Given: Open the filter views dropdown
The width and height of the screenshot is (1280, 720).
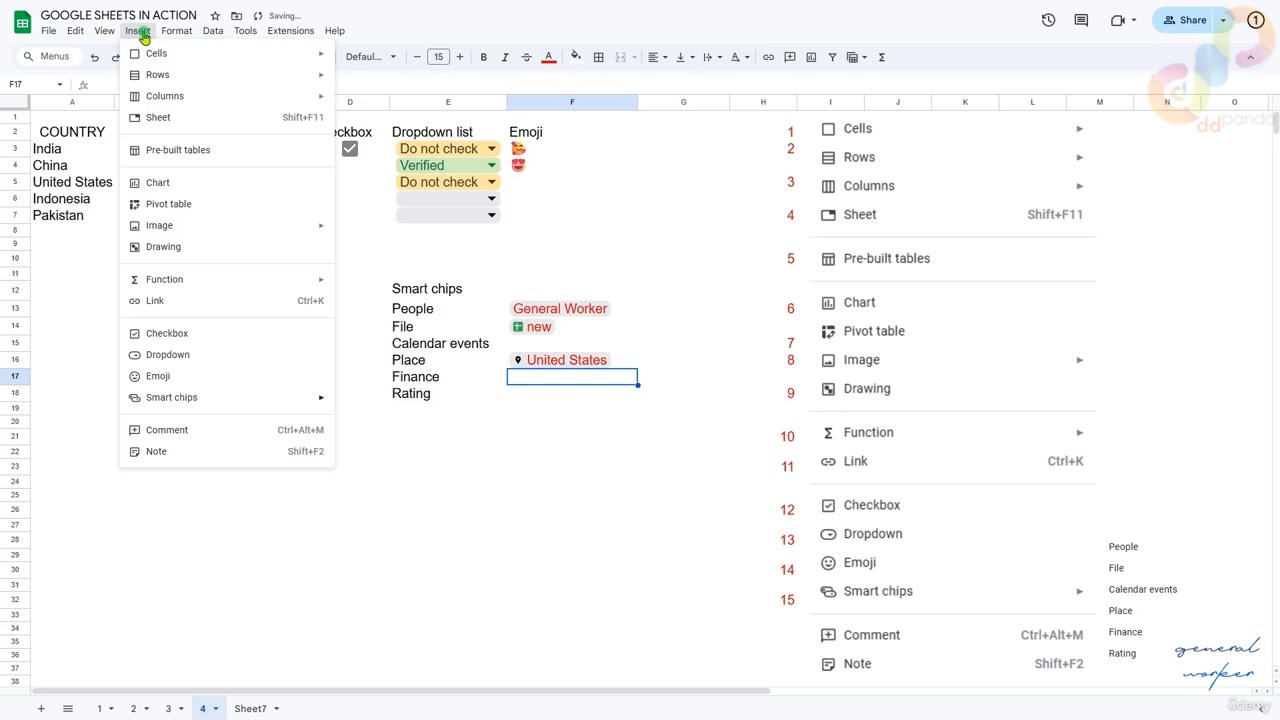Looking at the screenshot, I should click(856, 58).
